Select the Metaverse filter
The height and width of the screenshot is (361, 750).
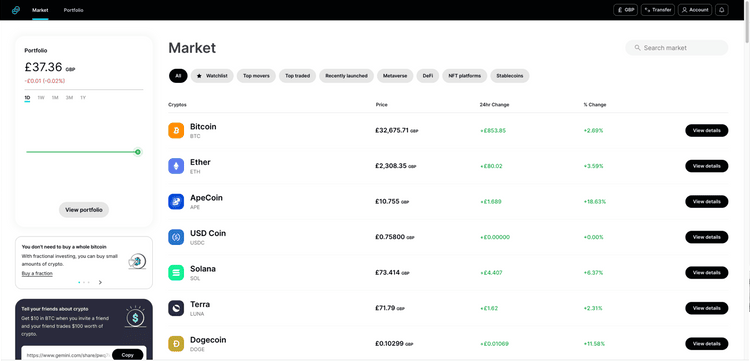395,76
